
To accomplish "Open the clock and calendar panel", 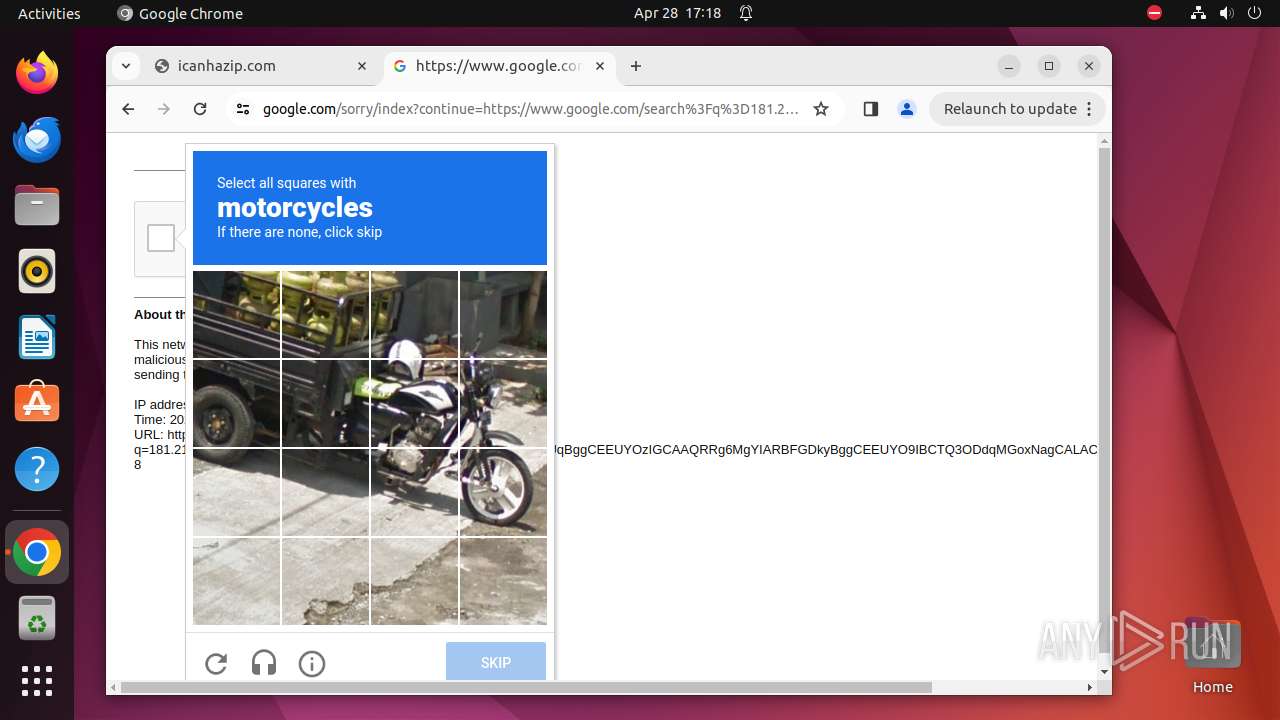I will 677,13.
